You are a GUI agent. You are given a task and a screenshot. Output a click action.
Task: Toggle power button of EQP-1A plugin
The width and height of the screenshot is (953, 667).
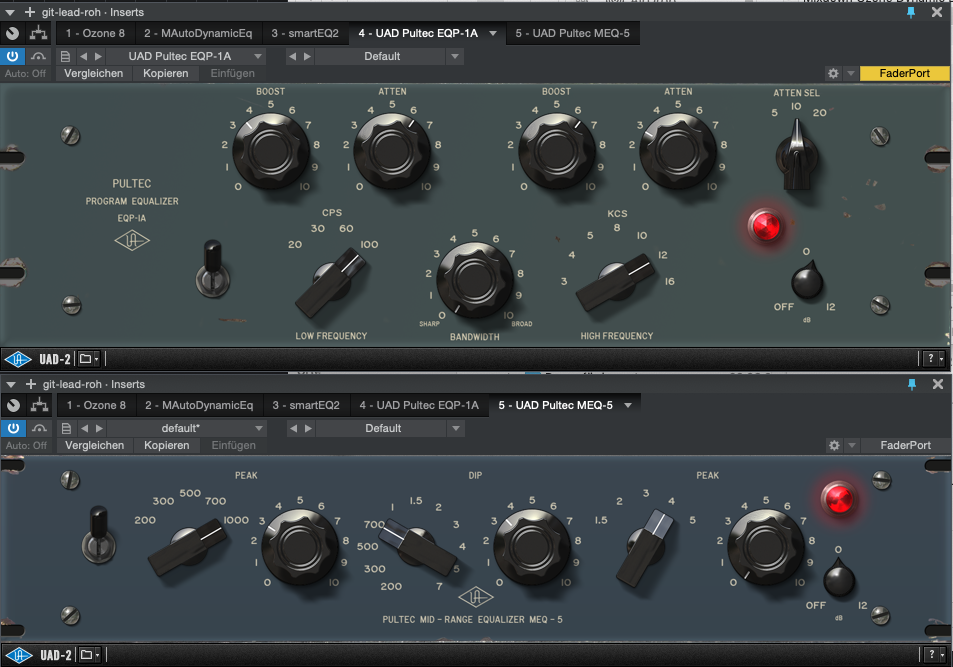(12, 56)
